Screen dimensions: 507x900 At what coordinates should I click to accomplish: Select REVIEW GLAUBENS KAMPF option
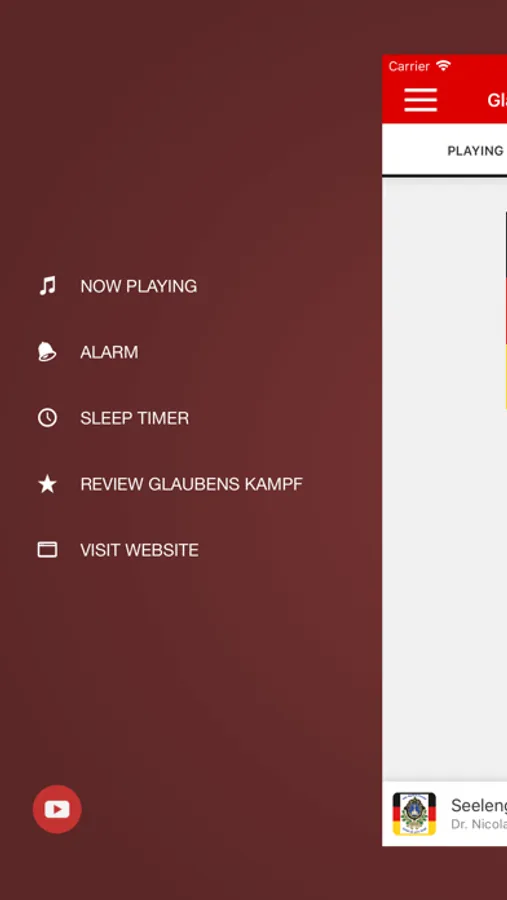(x=191, y=484)
